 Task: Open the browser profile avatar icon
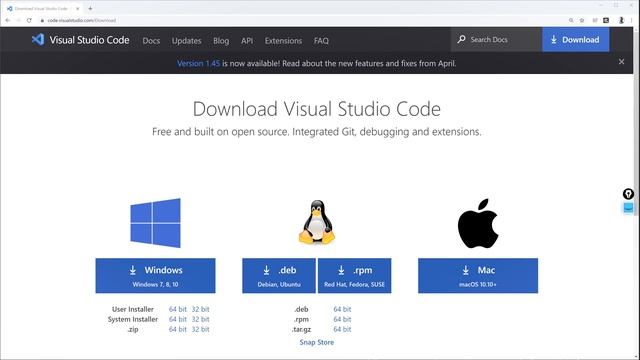621,20
